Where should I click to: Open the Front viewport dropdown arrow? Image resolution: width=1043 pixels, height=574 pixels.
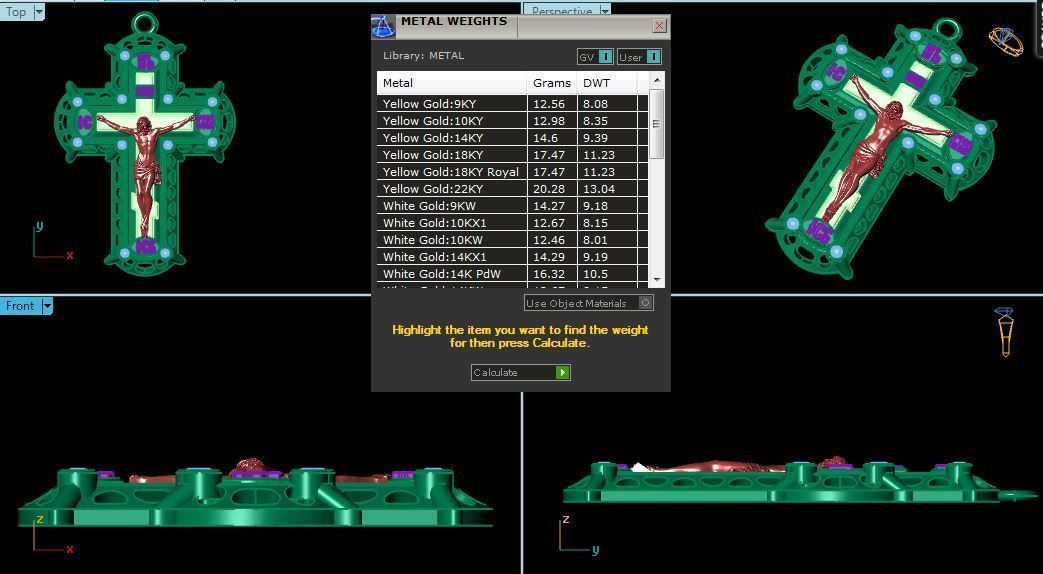(47, 306)
